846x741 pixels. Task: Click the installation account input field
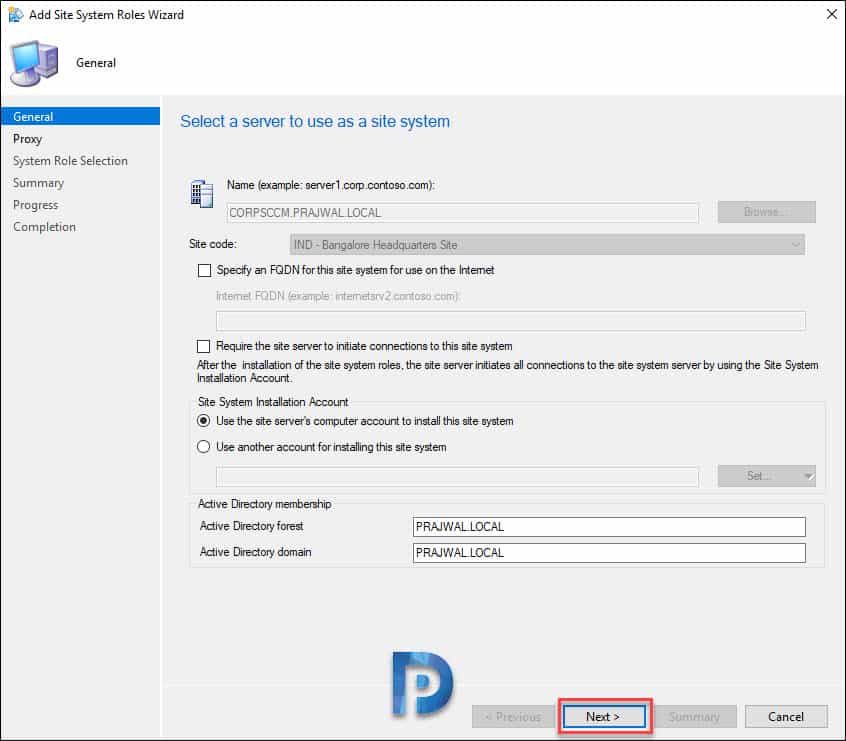click(458, 477)
